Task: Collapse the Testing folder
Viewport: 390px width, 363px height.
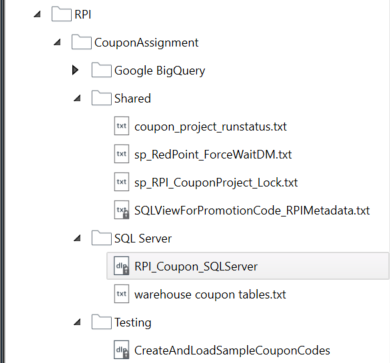Action: click(77, 322)
